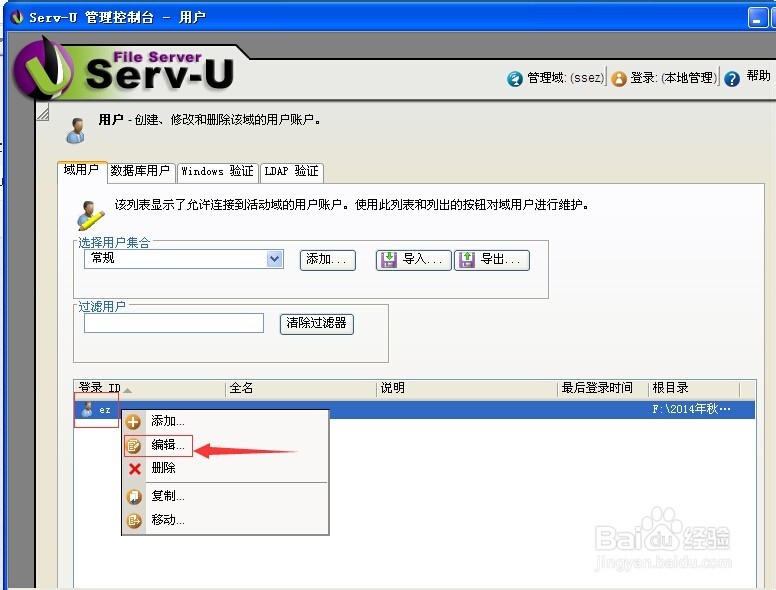Screen dimensions: 776x590
Task: Click the user icon beside 用户 heading
Action: coord(76,131)
